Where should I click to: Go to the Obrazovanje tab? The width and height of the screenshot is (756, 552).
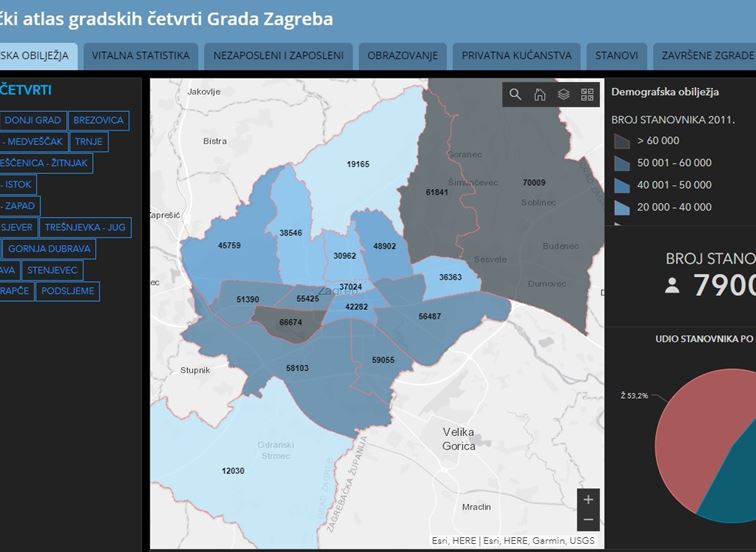[x=402, y=56]
